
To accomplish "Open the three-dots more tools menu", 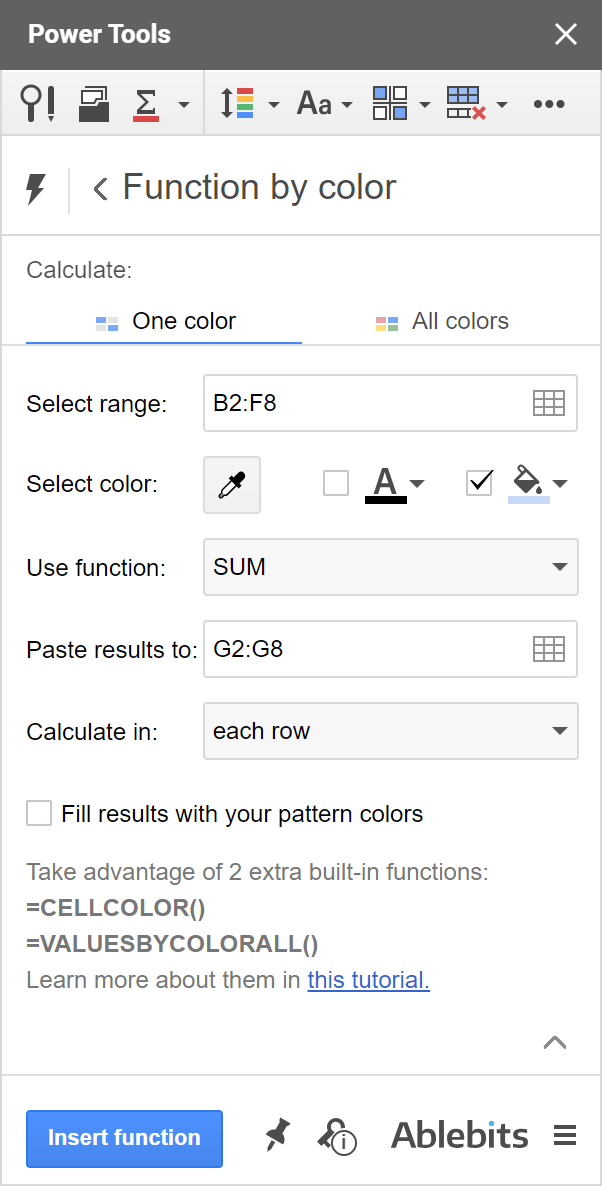I will [x=549, y=104].
